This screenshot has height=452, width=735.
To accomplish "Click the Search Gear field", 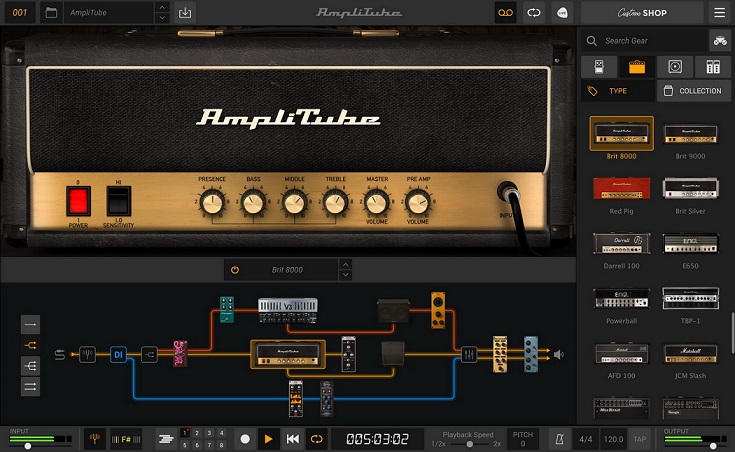I will (645, 41).
